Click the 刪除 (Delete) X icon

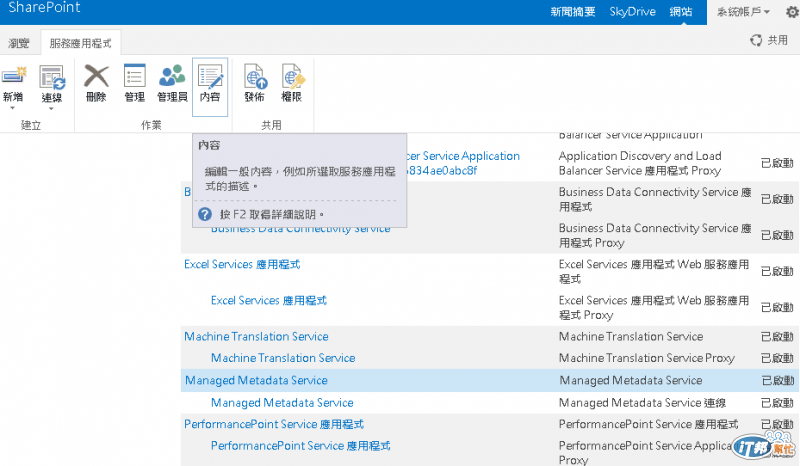(96, 76)
